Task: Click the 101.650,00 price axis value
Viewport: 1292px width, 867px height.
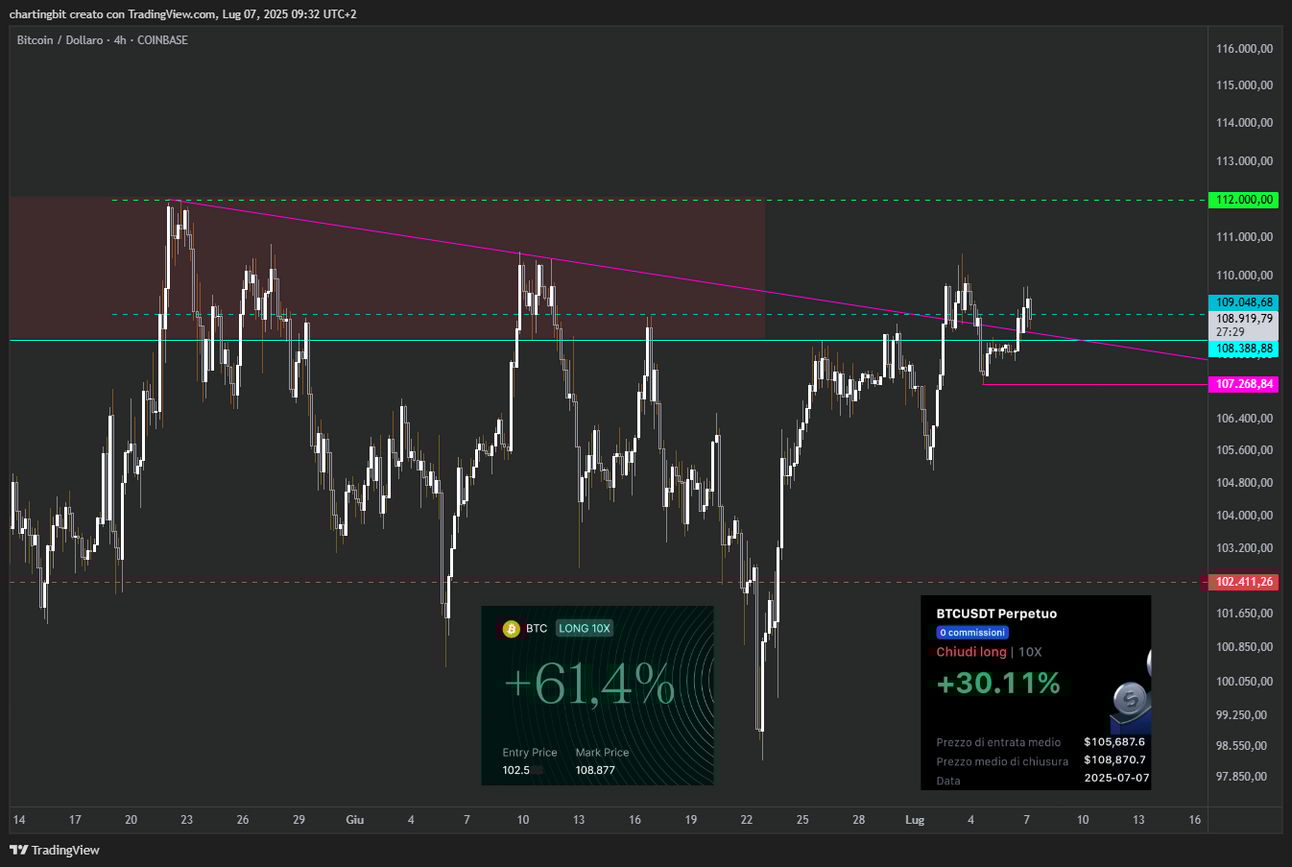Action: [x=1244, y=614]
